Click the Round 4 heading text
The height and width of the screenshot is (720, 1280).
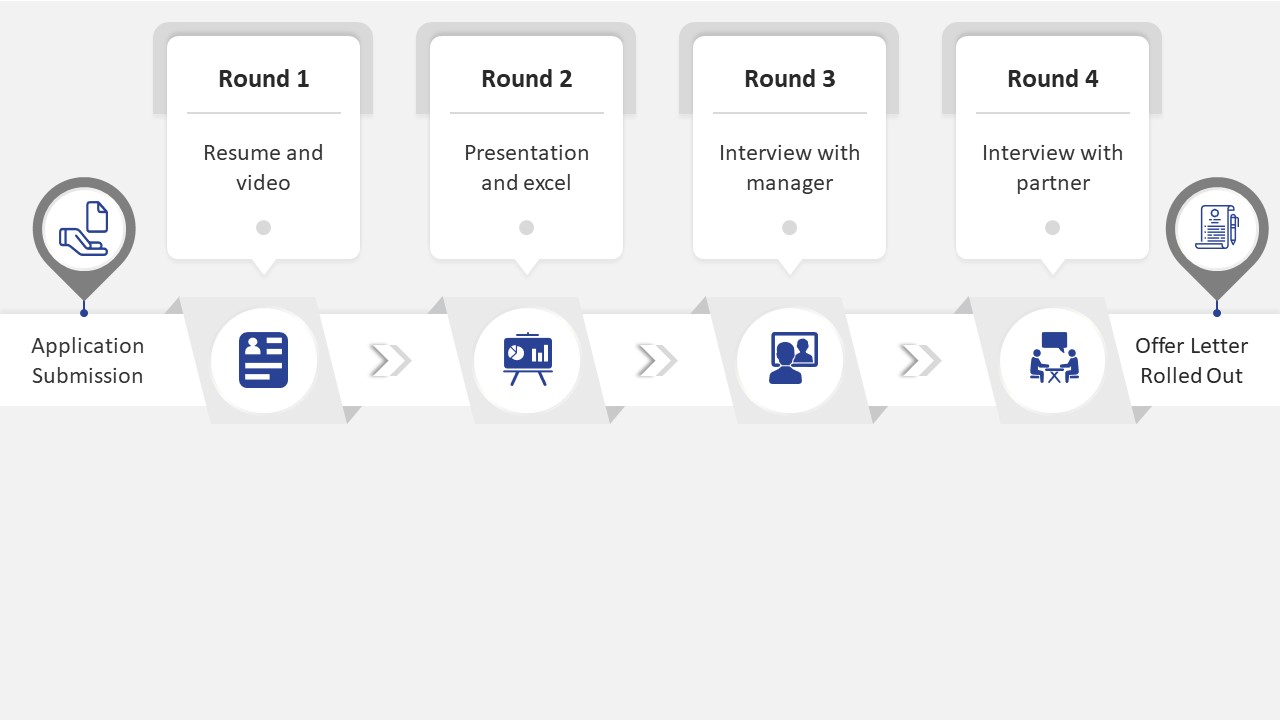[x=1053, y=79]
